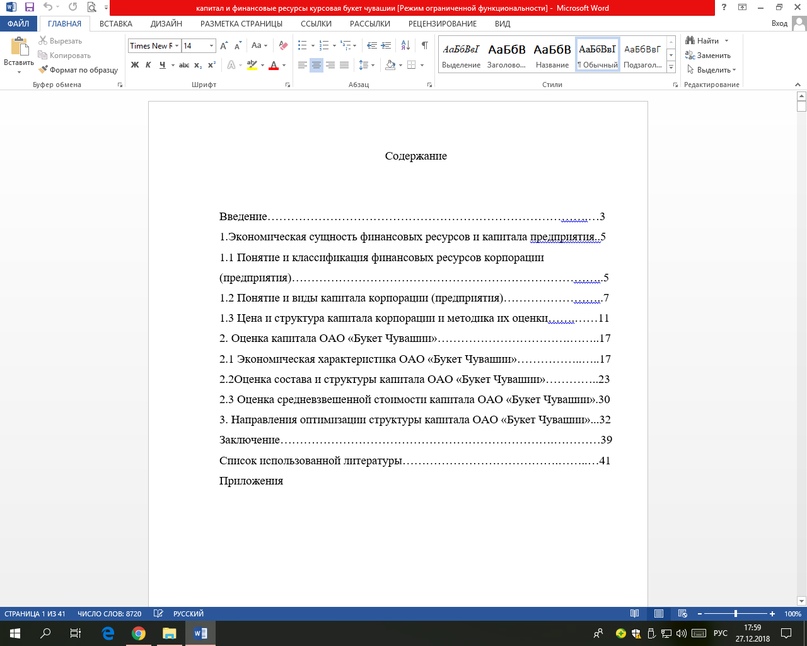Toggle underline (Ч) formatting
This screenshot has width=807, height=646.
coord(163,65)
